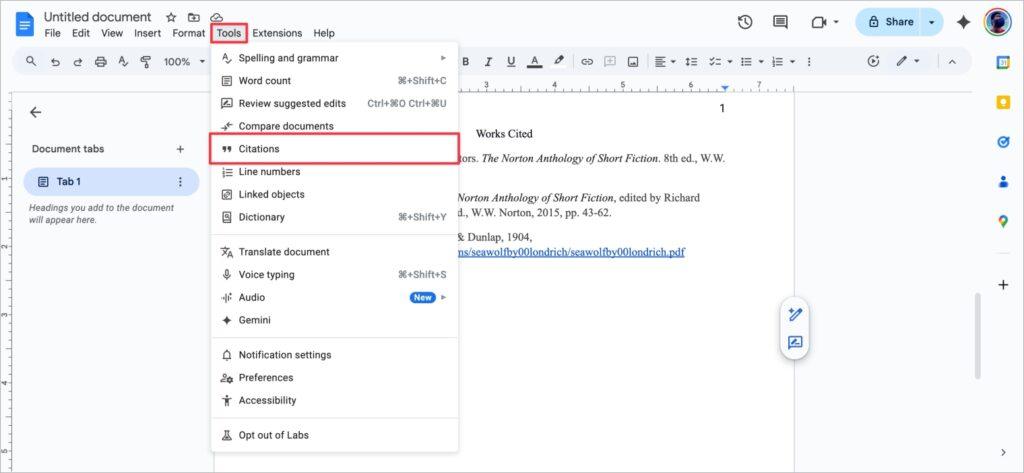Click the floating help-me-write pencil icon
Image resolution: width=1024 pixels, height=473 pixels.
(795, 314)
